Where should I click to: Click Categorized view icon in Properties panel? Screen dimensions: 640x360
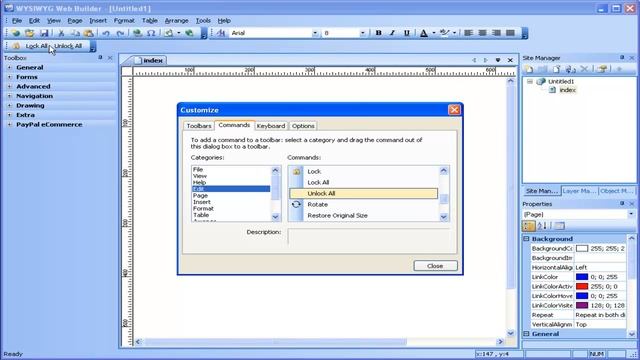(529, 225)
